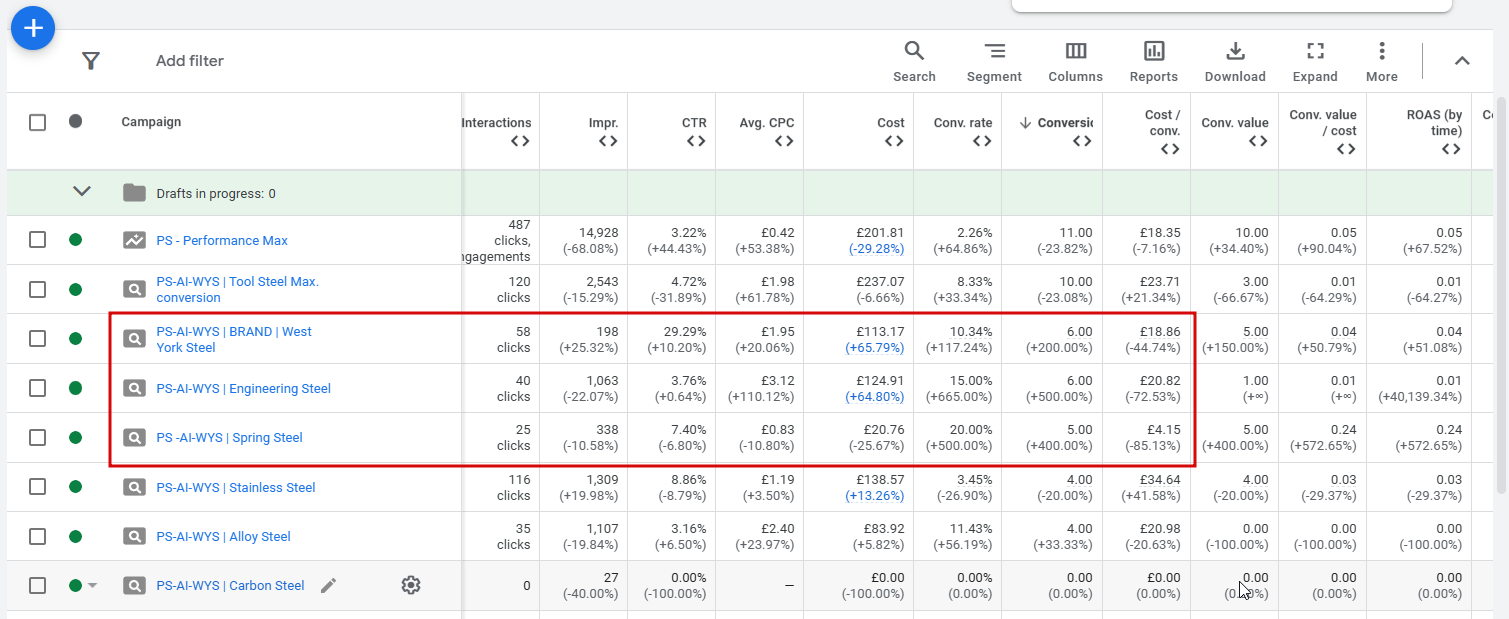
Task: Select the Engineering Steel campaign checkbox
Action: (x=37, y=388)
